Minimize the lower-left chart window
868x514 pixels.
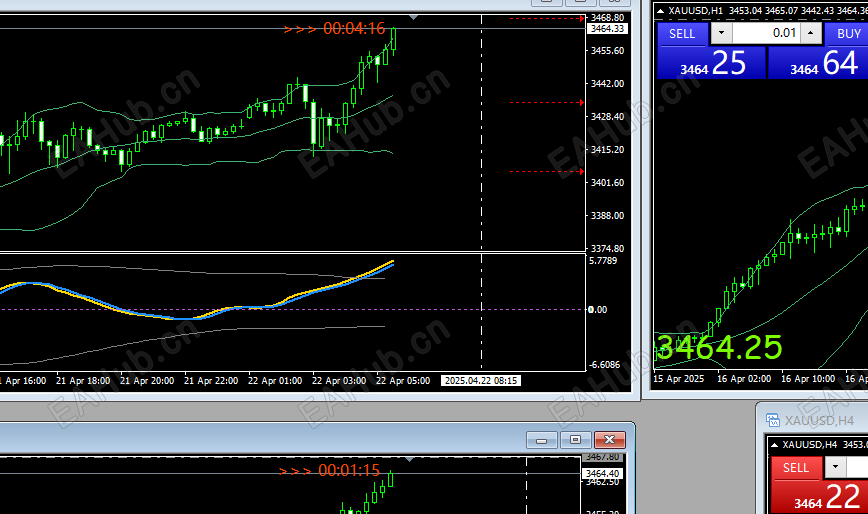coord(542,440)
